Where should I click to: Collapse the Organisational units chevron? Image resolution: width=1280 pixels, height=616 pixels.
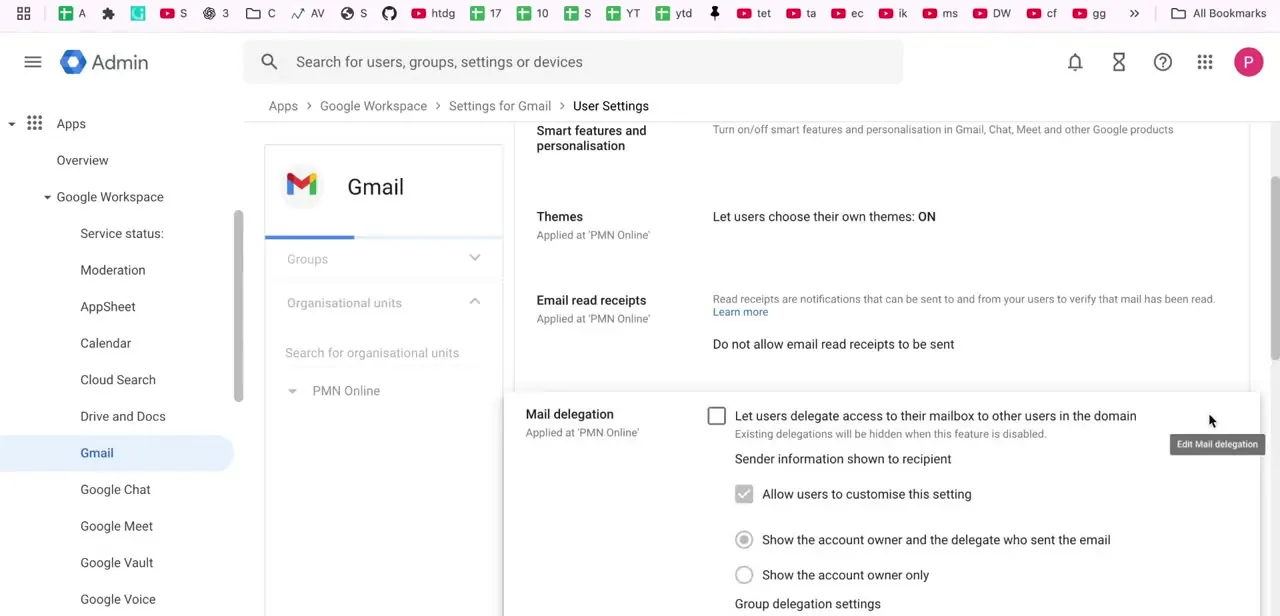point(475,302)
